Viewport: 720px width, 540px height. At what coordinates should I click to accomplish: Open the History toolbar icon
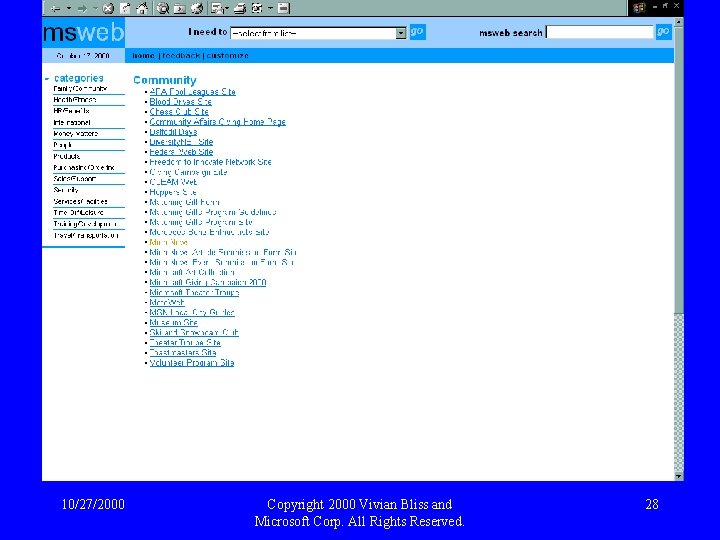pyautogui.click(x=197, y=8)
